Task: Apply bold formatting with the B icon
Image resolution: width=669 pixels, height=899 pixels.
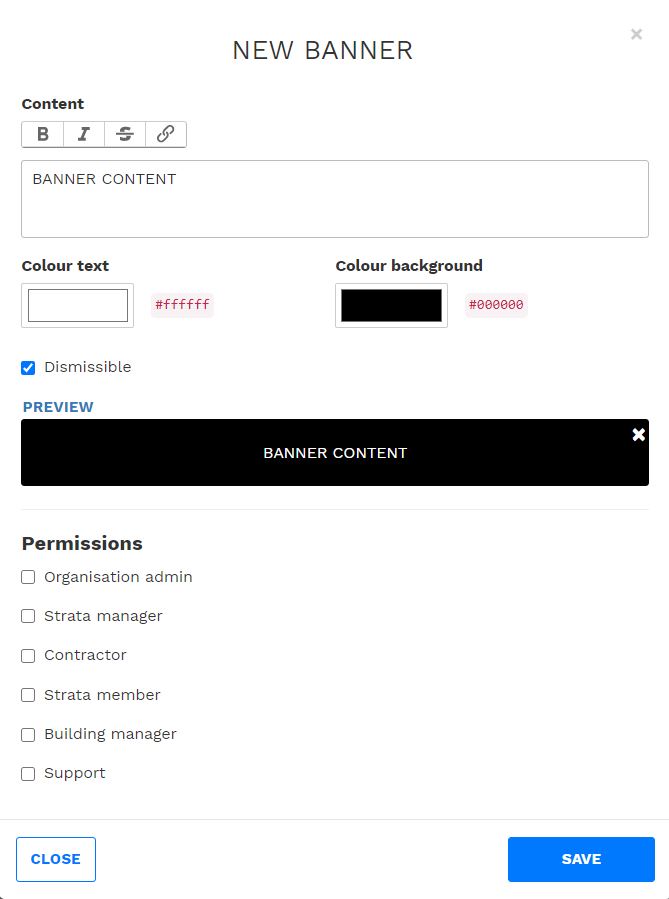Action: pyautogui.click(x=42, y=134)
